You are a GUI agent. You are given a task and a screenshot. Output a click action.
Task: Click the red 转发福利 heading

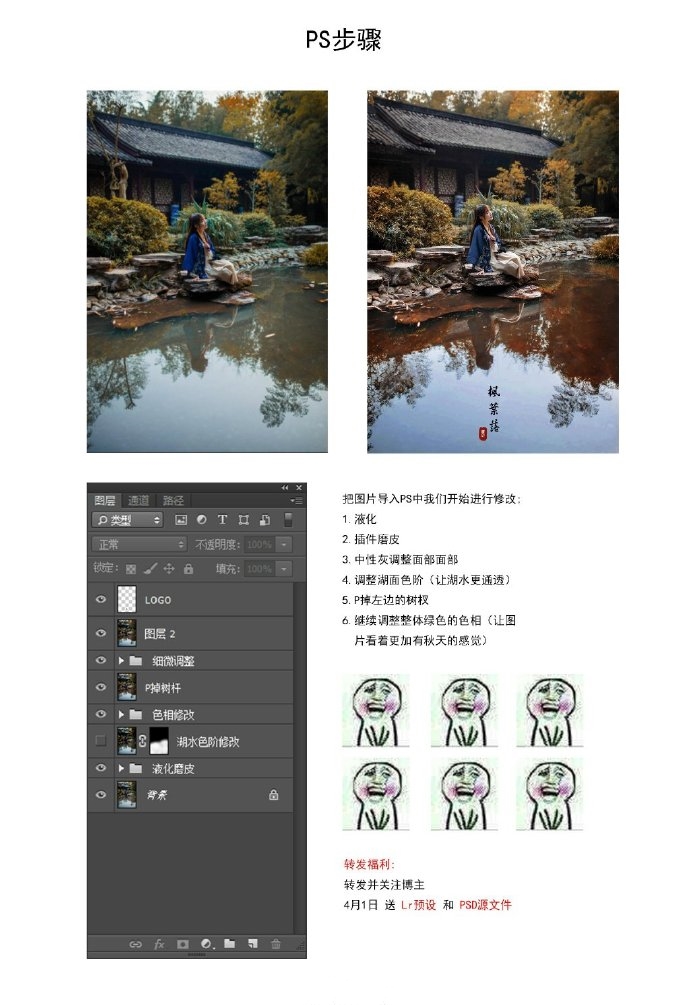point(369,864)
